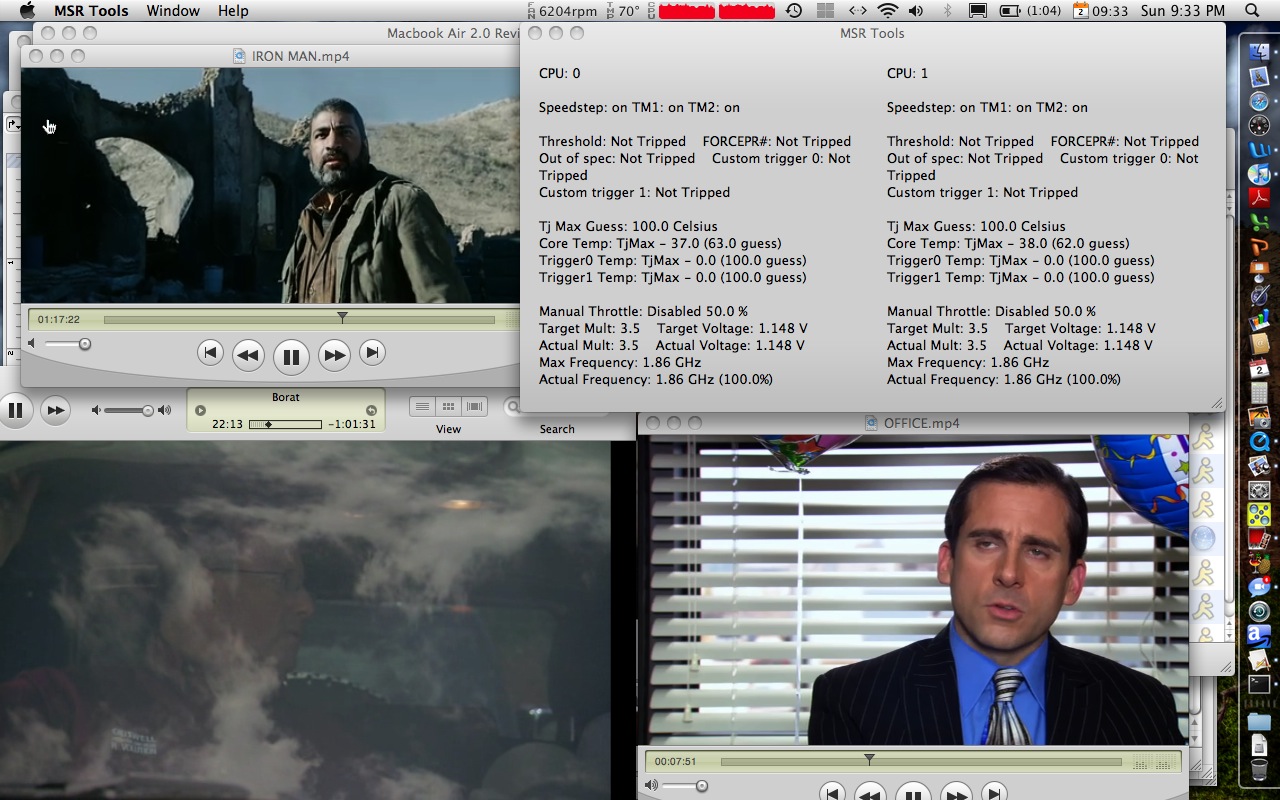Click the IRON MAN.mp4 timeline playhead
Image resolution: width=1280 pixels, height=800 pixels.
(342, 318)
